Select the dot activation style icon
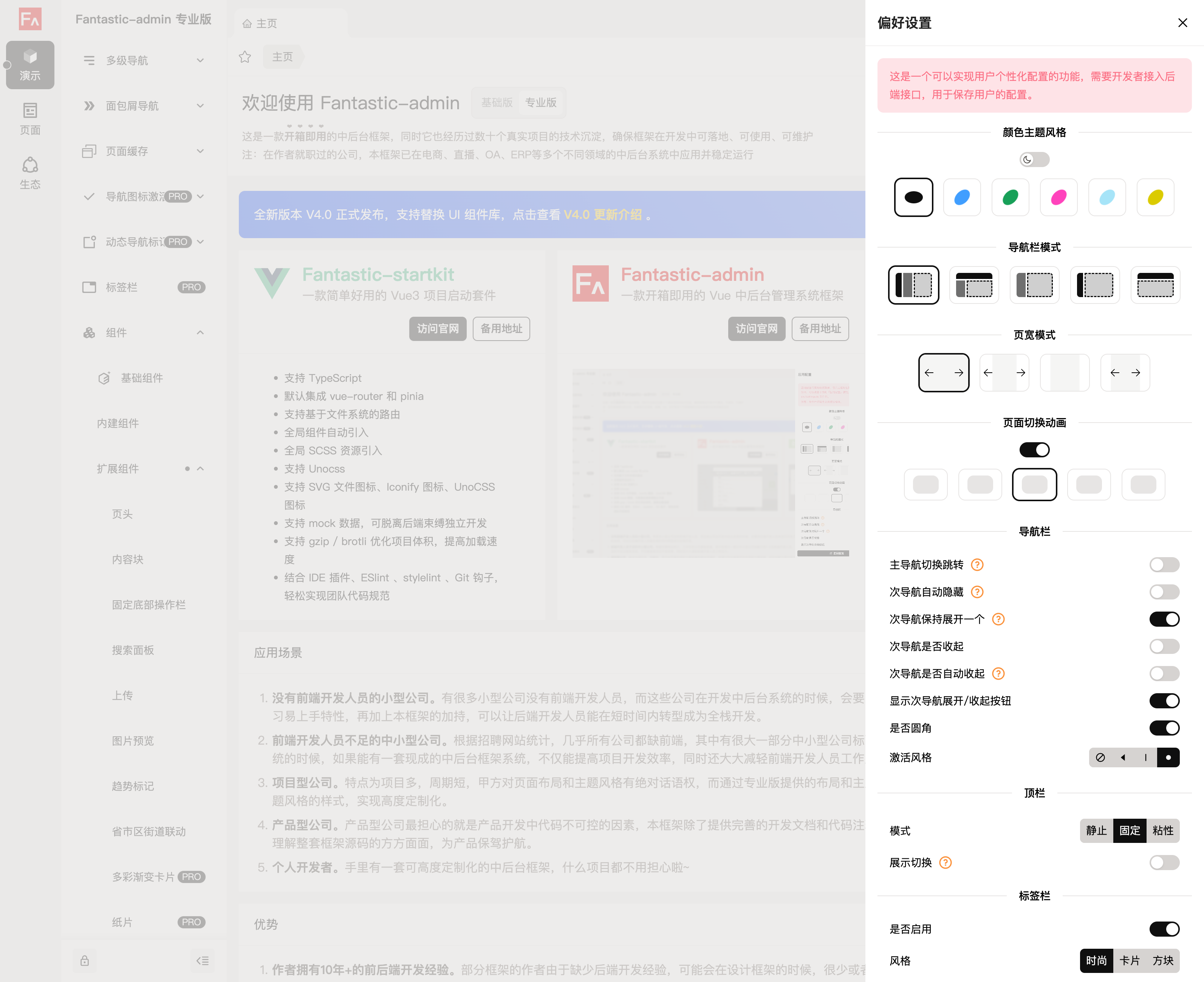The height and width of the screenshot is (982, 1204). [1168, 757]
